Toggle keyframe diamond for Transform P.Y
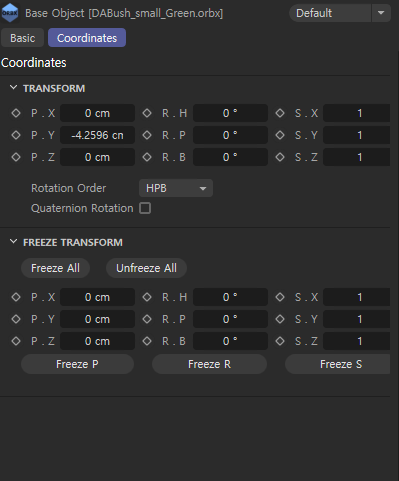399x481 pixels. tap(16, 135)
